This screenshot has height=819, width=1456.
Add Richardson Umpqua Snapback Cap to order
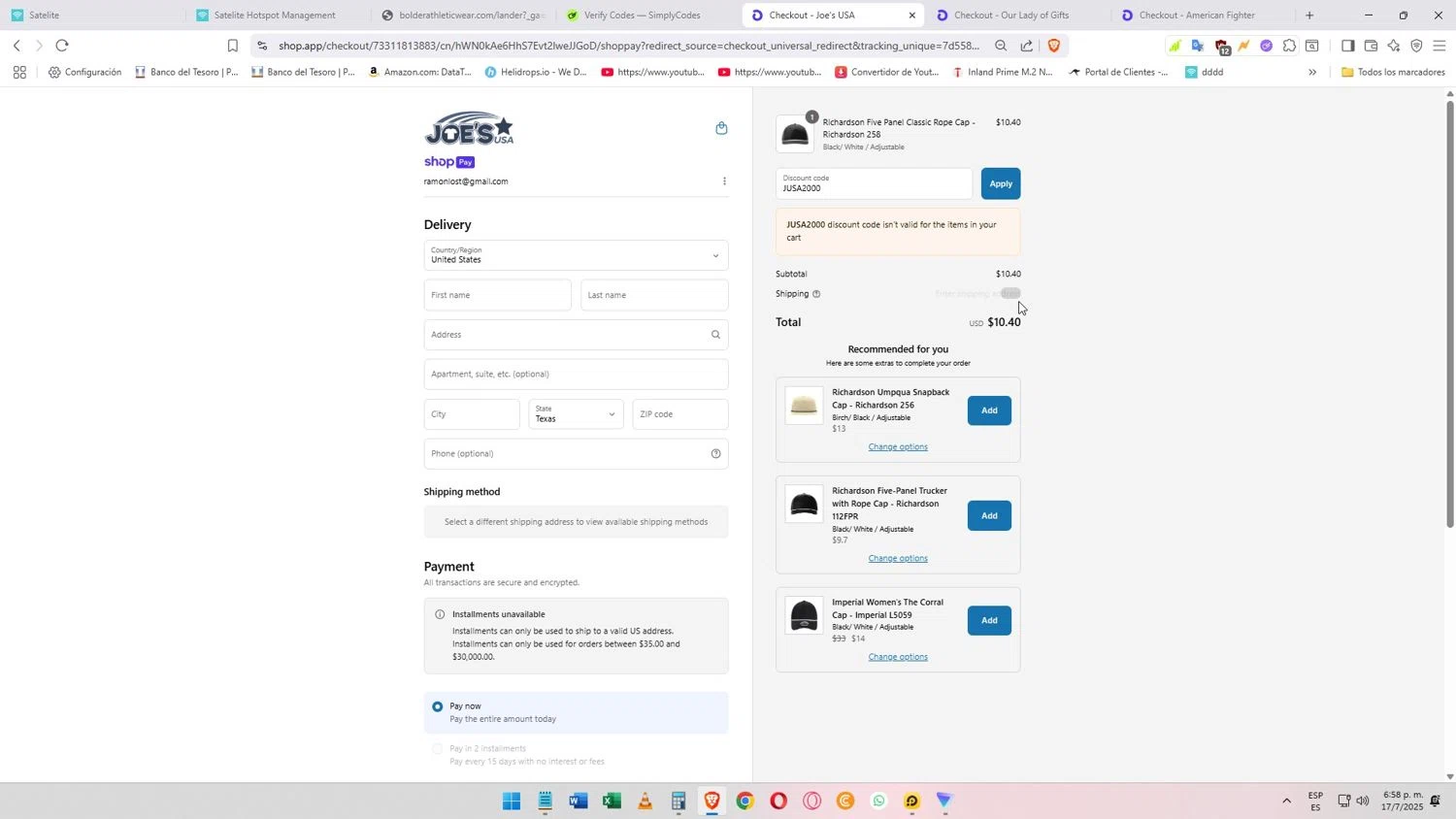click(x=989, y=410)
